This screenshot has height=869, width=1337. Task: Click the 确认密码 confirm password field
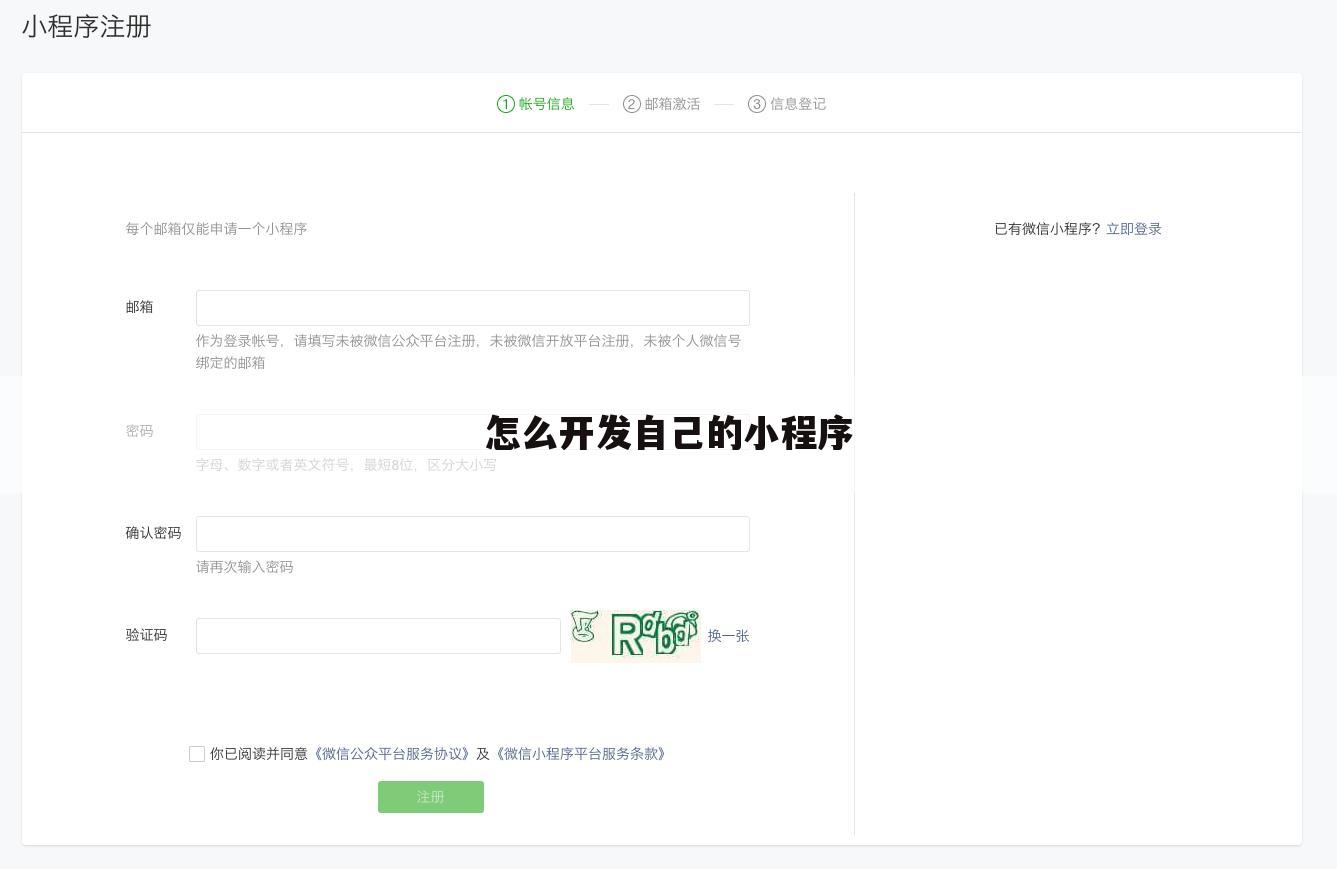473,534
